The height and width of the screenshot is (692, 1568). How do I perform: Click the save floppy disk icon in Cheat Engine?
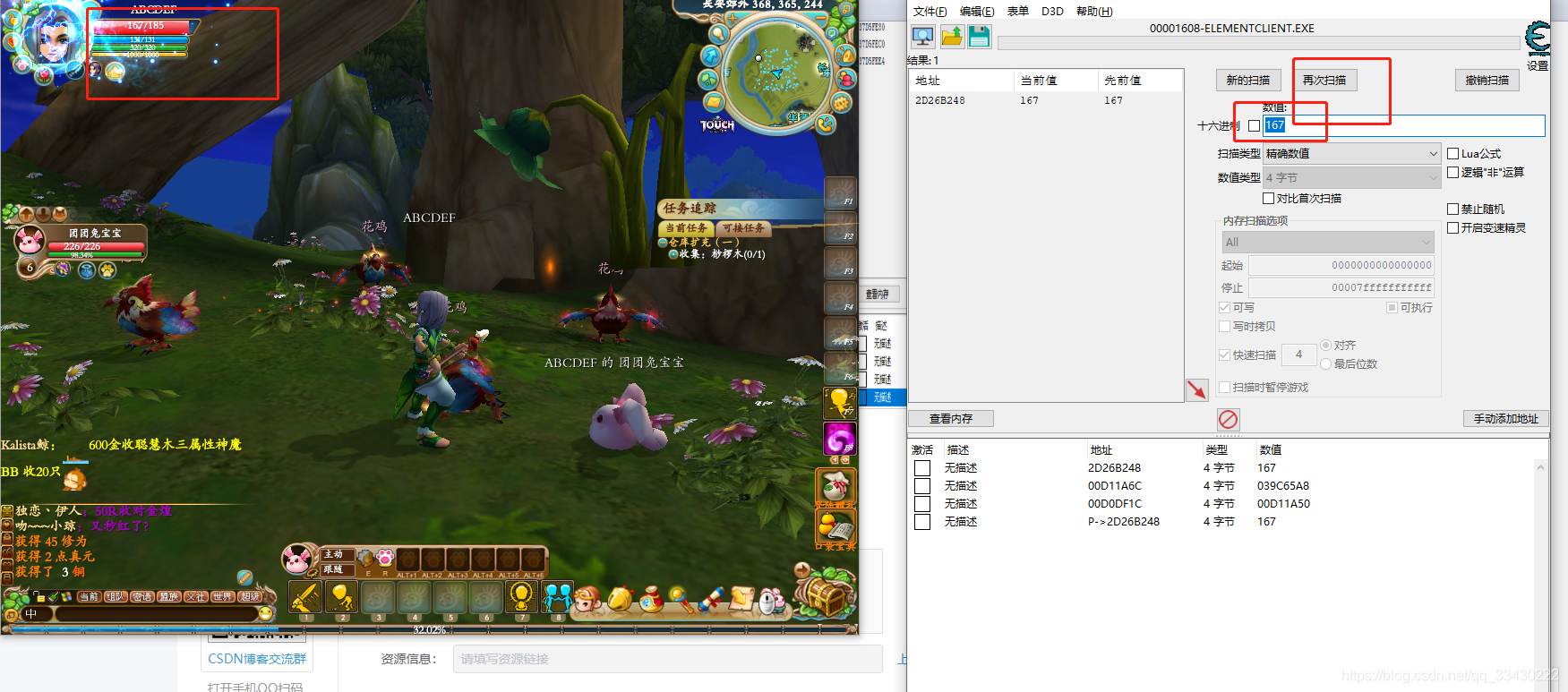point(980,37)
